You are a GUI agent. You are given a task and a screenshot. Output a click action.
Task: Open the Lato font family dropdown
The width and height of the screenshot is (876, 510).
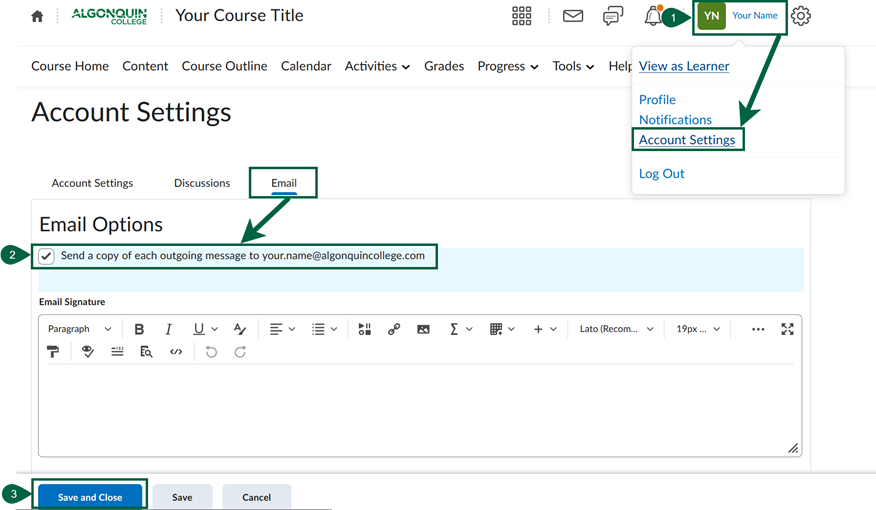(617, 329)
